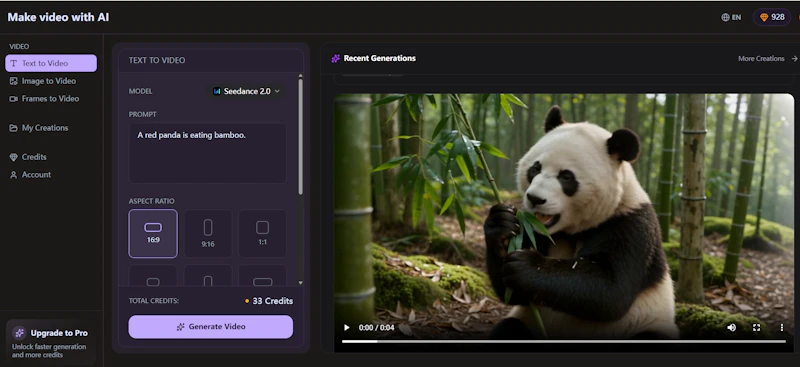This screenshot has height=367, width=800.
Task: Open the Text to Video sidebar item
Action: (x=51, y=63)
